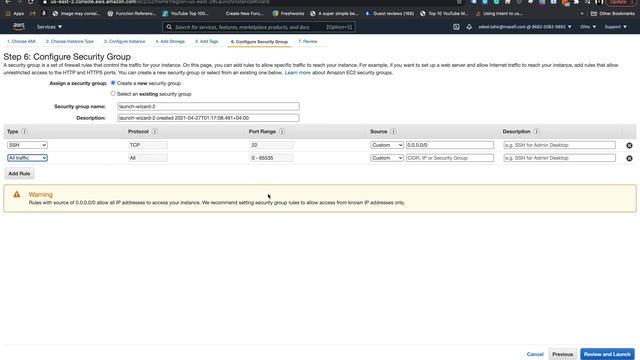The width and height of the screenshot is (640, 360).
Task: Open Source dropdown for SSH rule
Action: click(387, 145)
